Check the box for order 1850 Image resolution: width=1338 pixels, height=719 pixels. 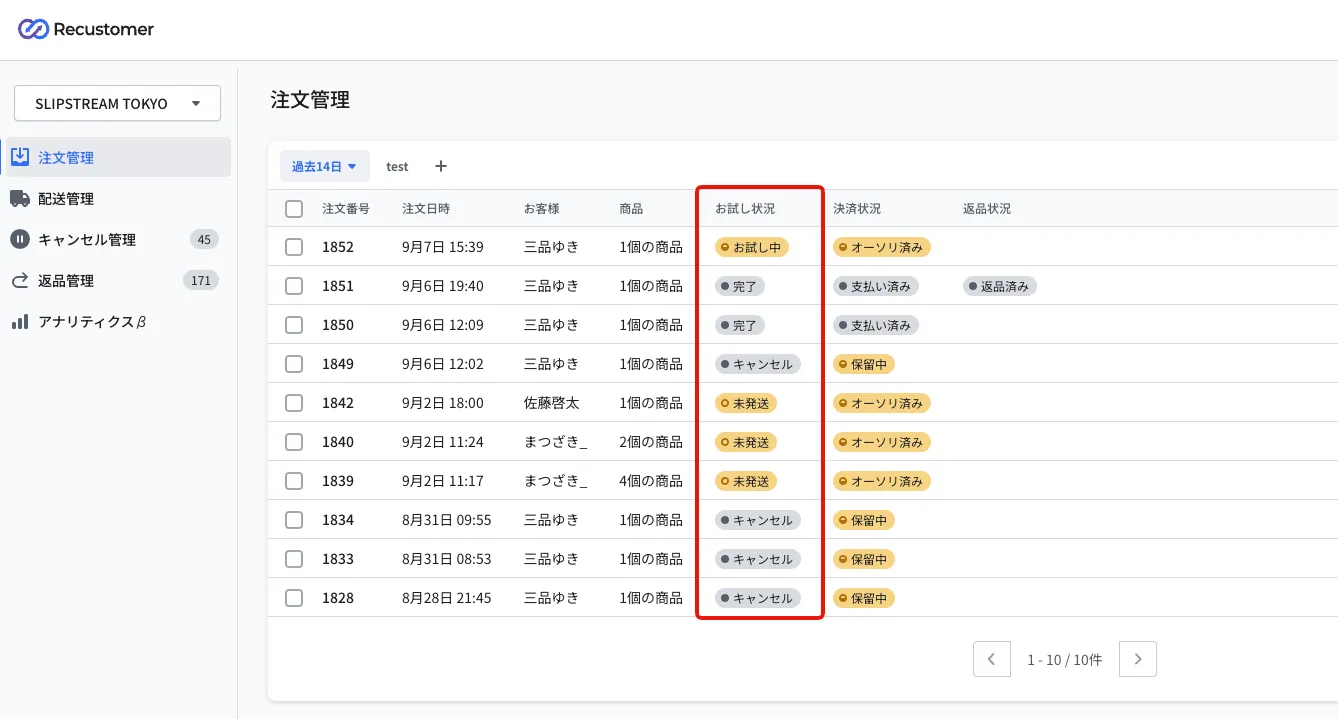[294, 325]
